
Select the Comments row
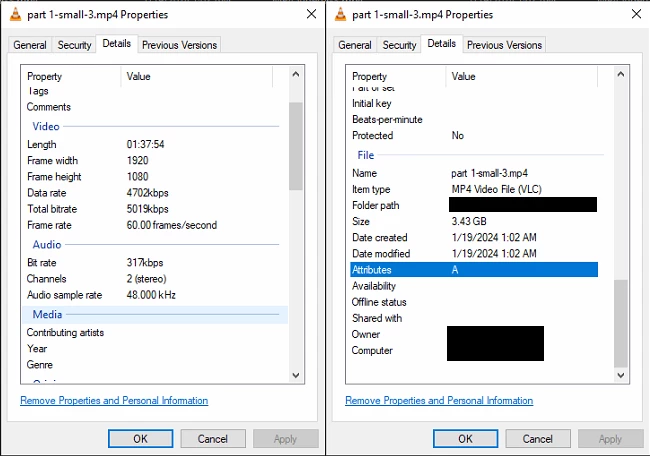pos(155,107)
